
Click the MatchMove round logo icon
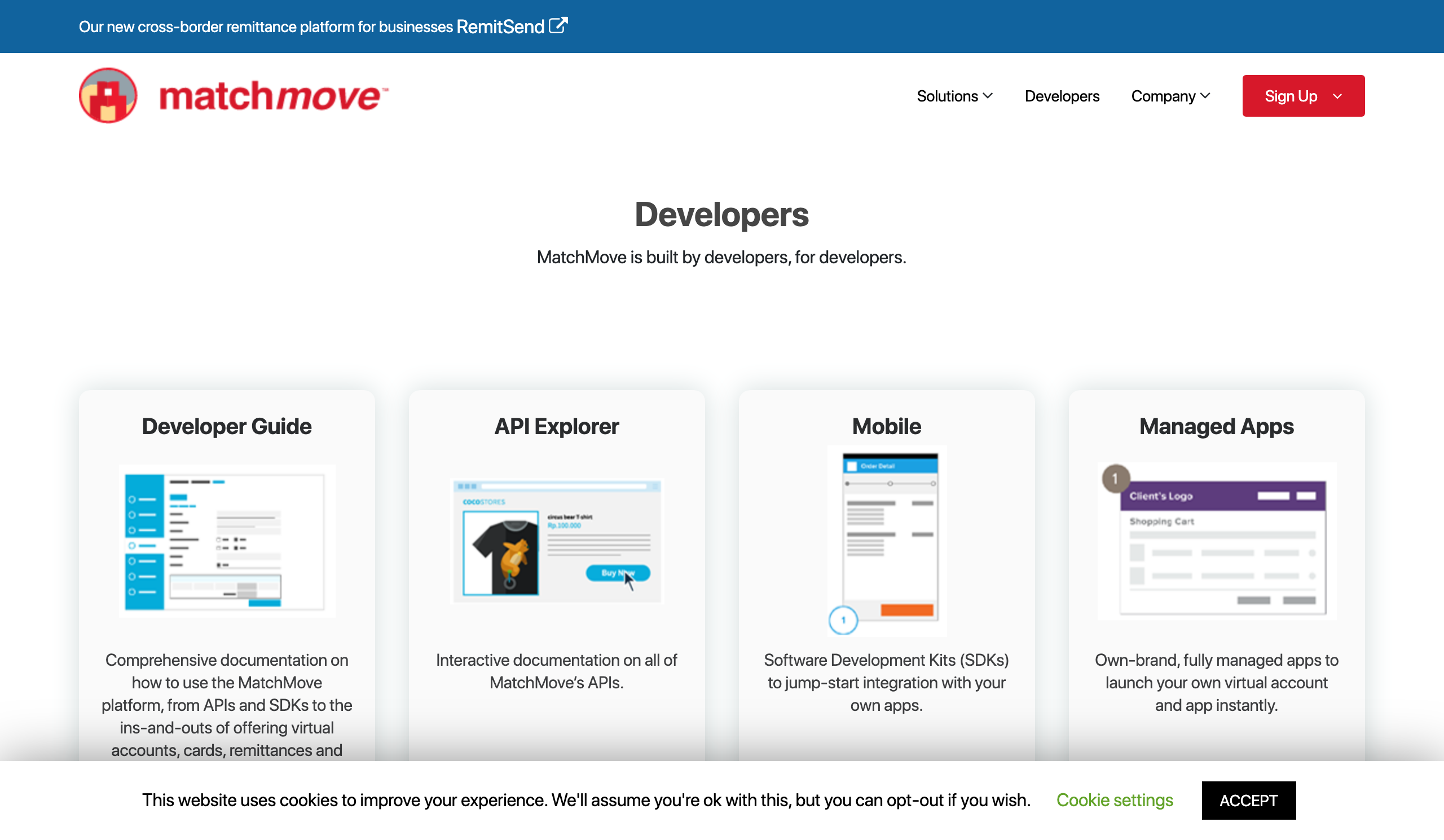[108, 96]
